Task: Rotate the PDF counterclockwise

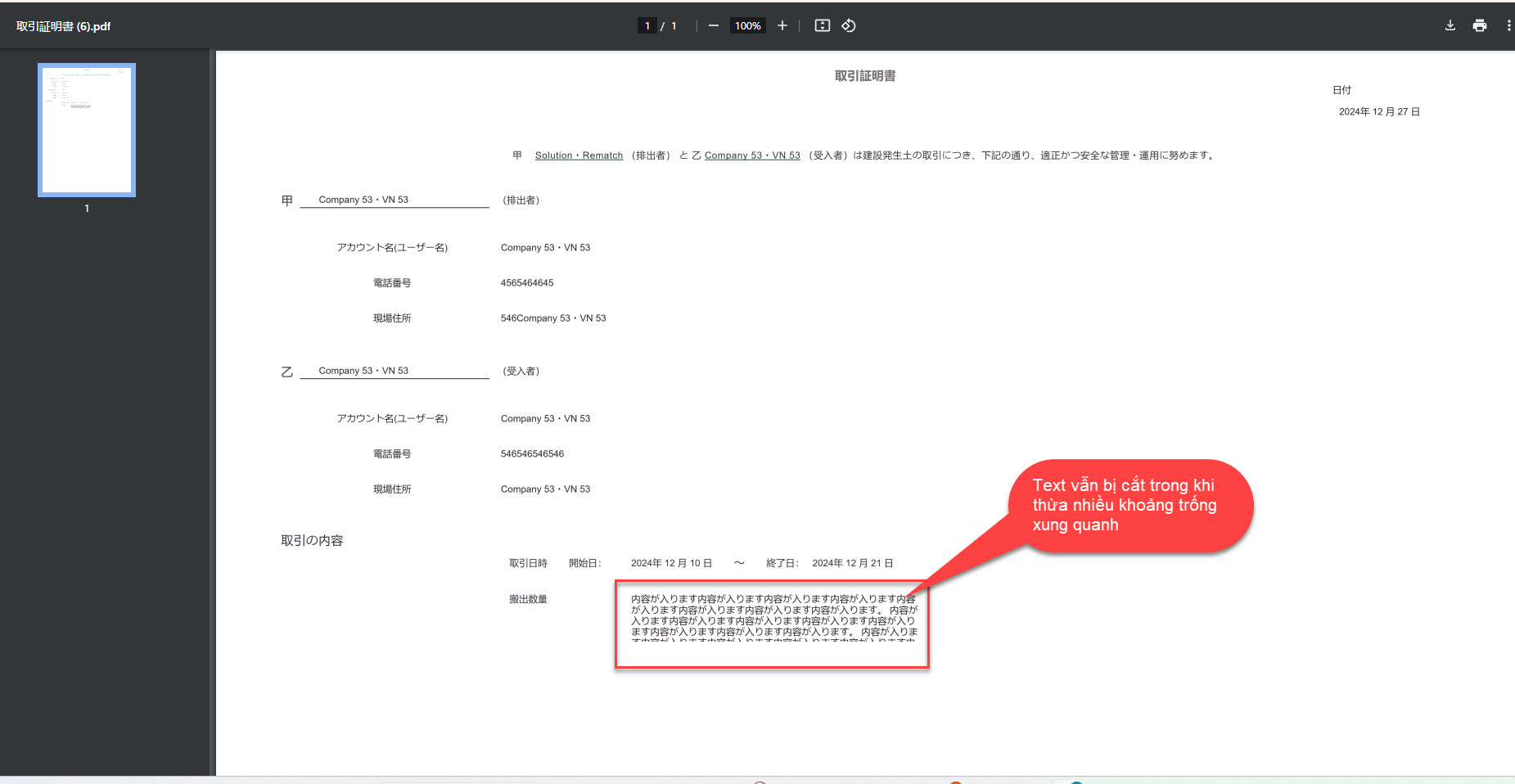Action: (x=849, y=26)
